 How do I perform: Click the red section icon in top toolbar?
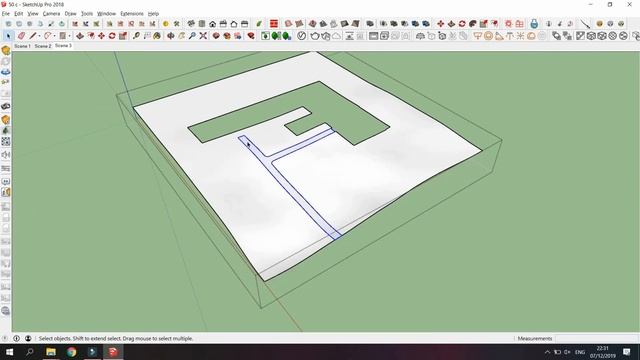click(274, 24)
